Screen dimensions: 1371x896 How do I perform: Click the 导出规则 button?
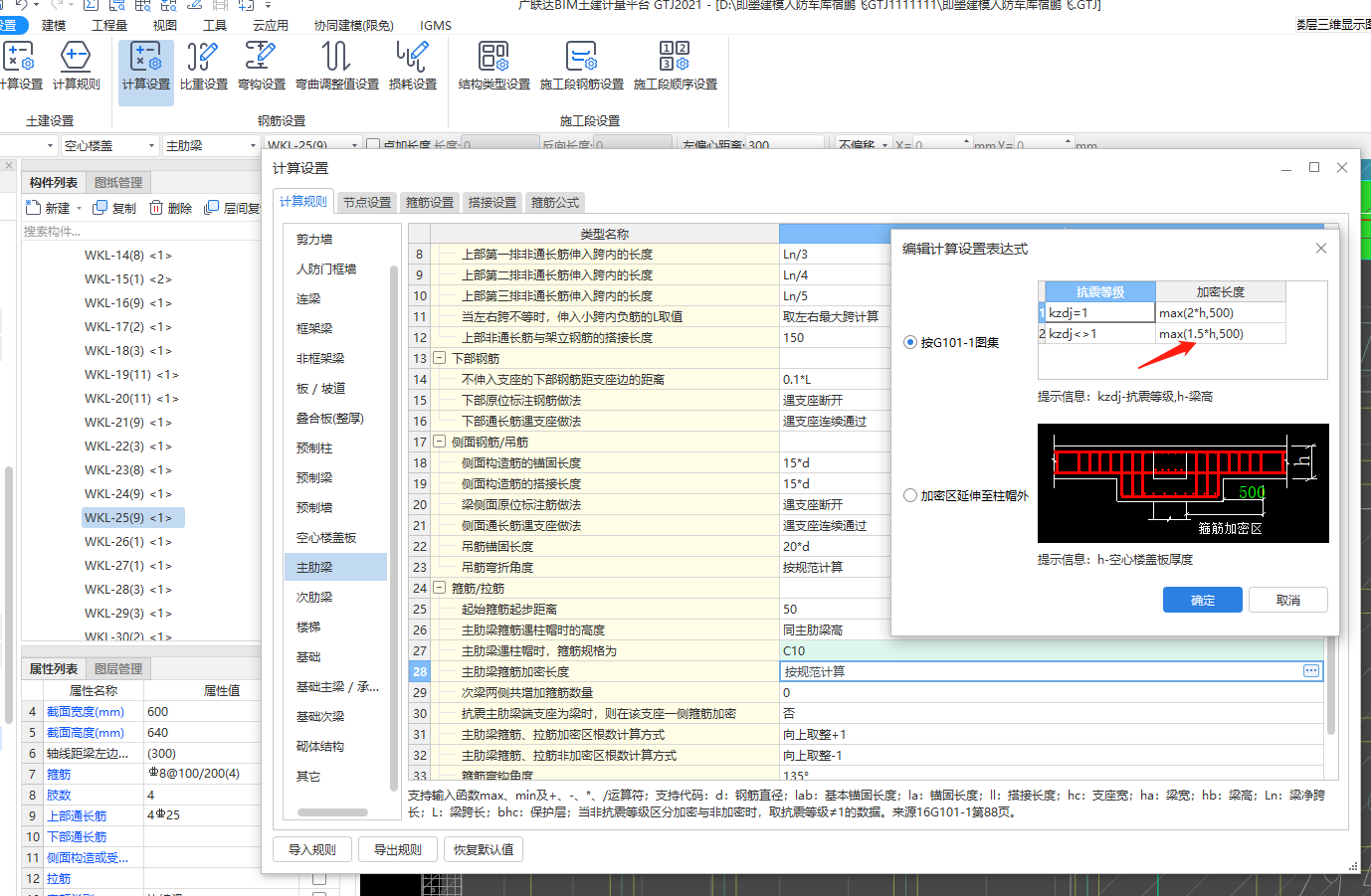point(398,849)
